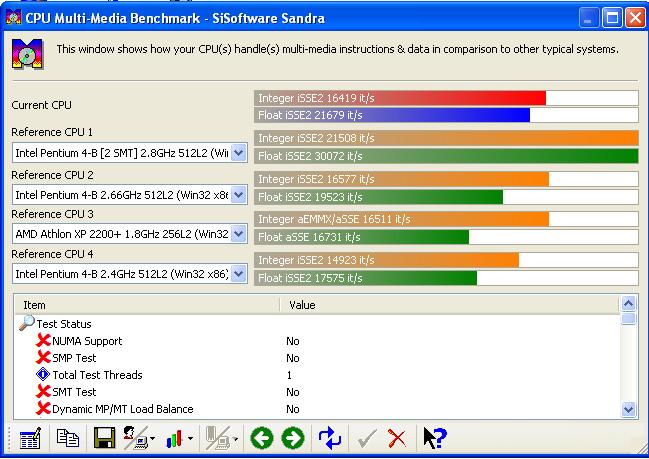Viewport: 649px width, 459px height.
Task: Click the Current CPU Float iSSE2 21679 bar
Action: coord(446,115)
